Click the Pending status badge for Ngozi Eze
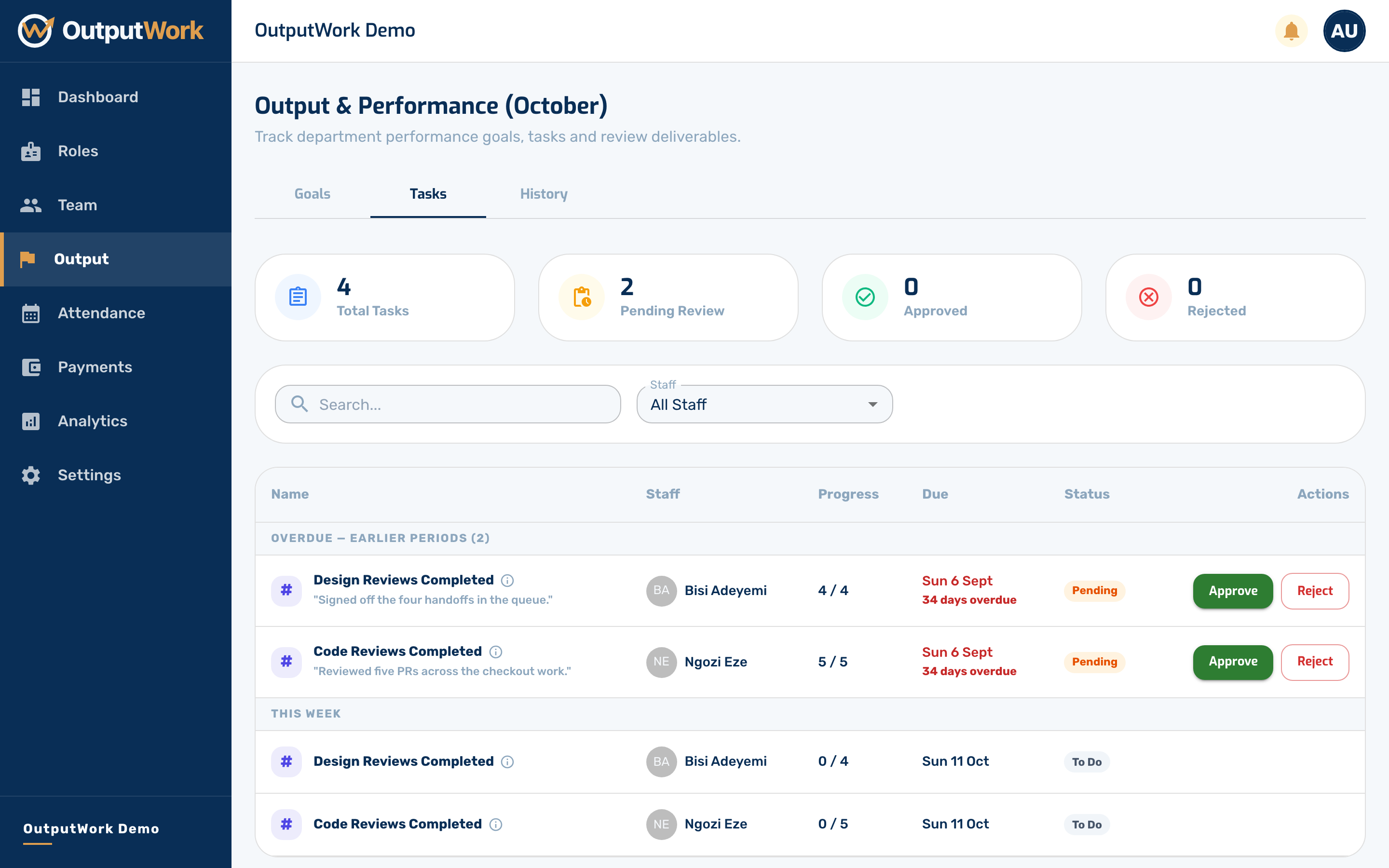 1094,662
